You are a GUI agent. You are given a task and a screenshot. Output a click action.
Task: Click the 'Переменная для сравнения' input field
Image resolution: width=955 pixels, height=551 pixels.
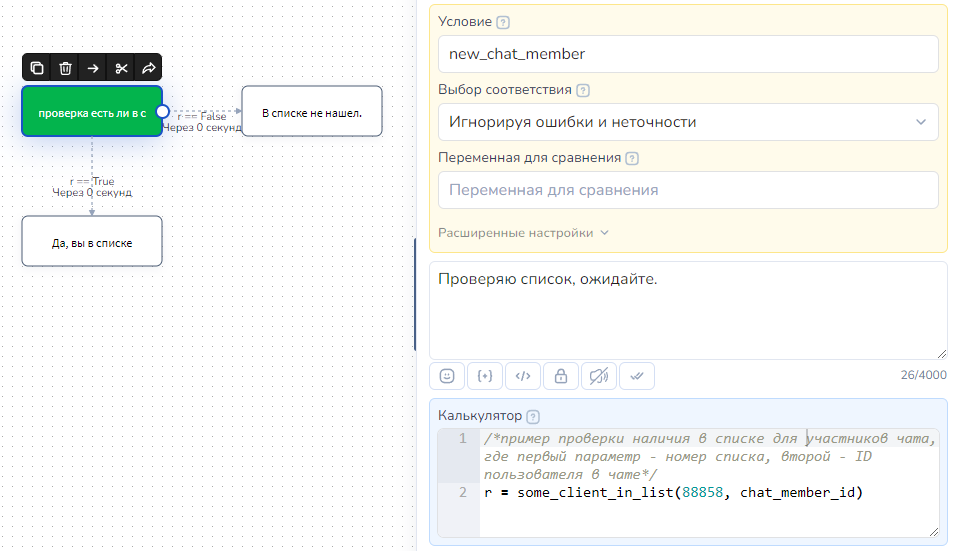[x=688, y=190]
